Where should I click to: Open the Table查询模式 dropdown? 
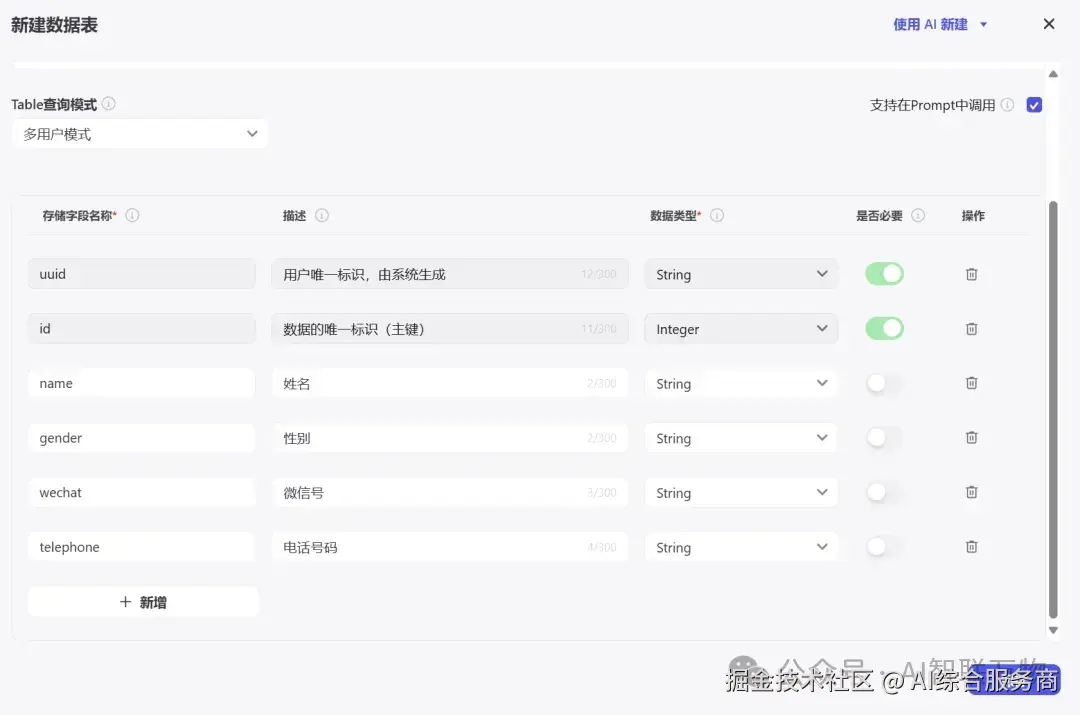[140, 133]
